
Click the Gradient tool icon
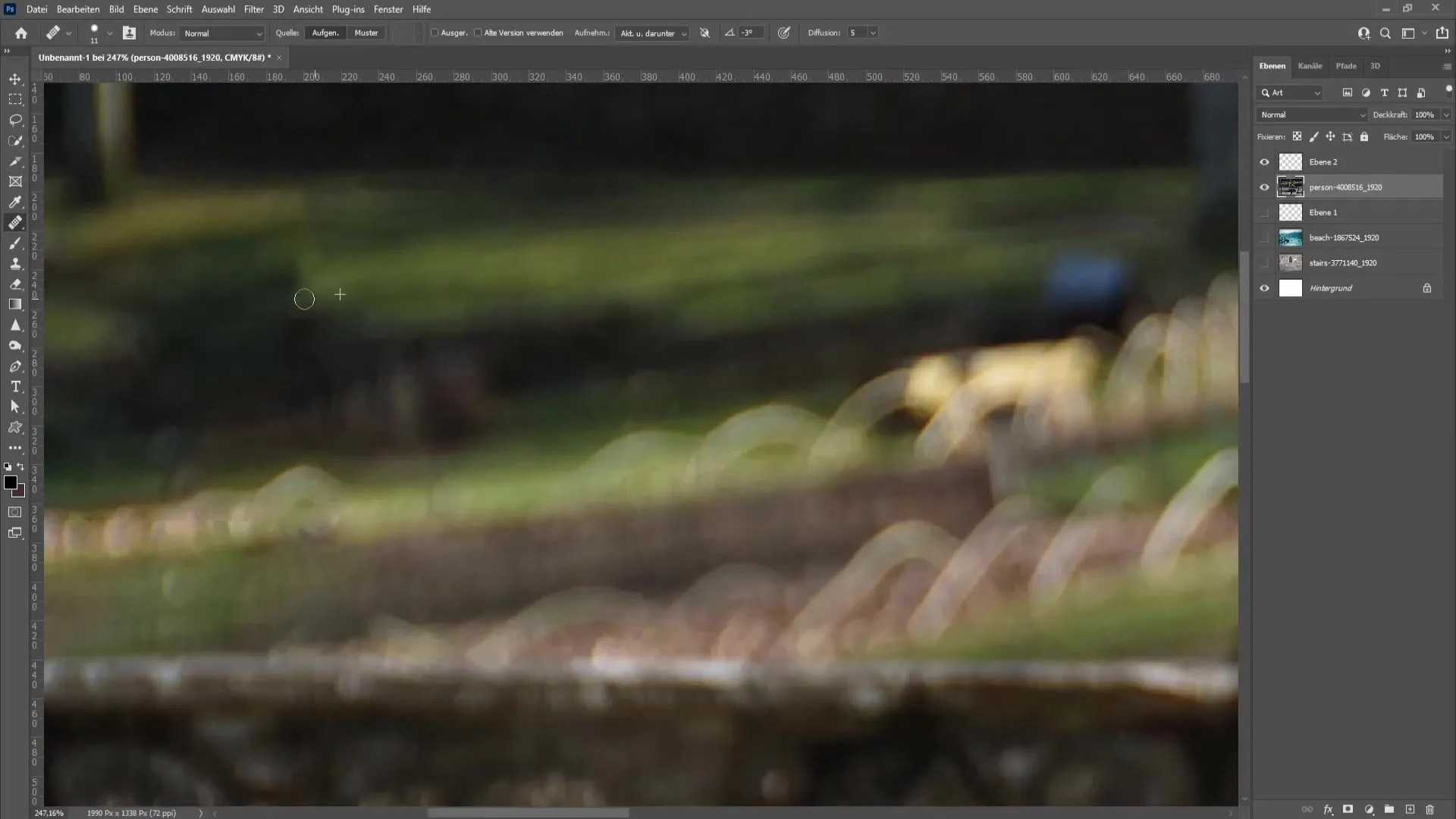[15, 304]
